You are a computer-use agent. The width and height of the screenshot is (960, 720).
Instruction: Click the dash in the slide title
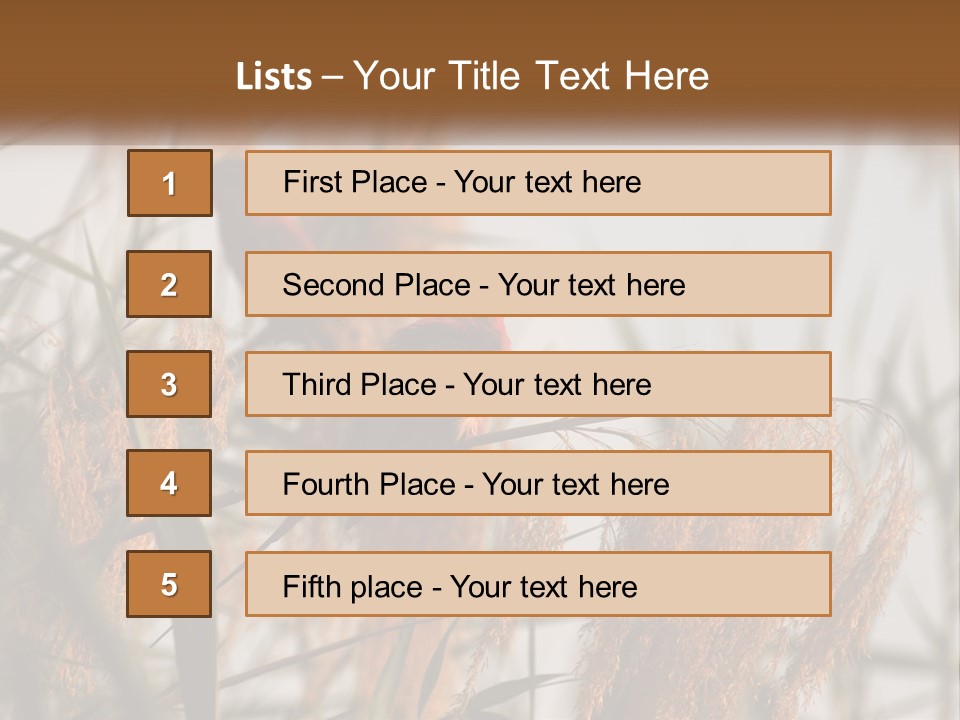333,78
